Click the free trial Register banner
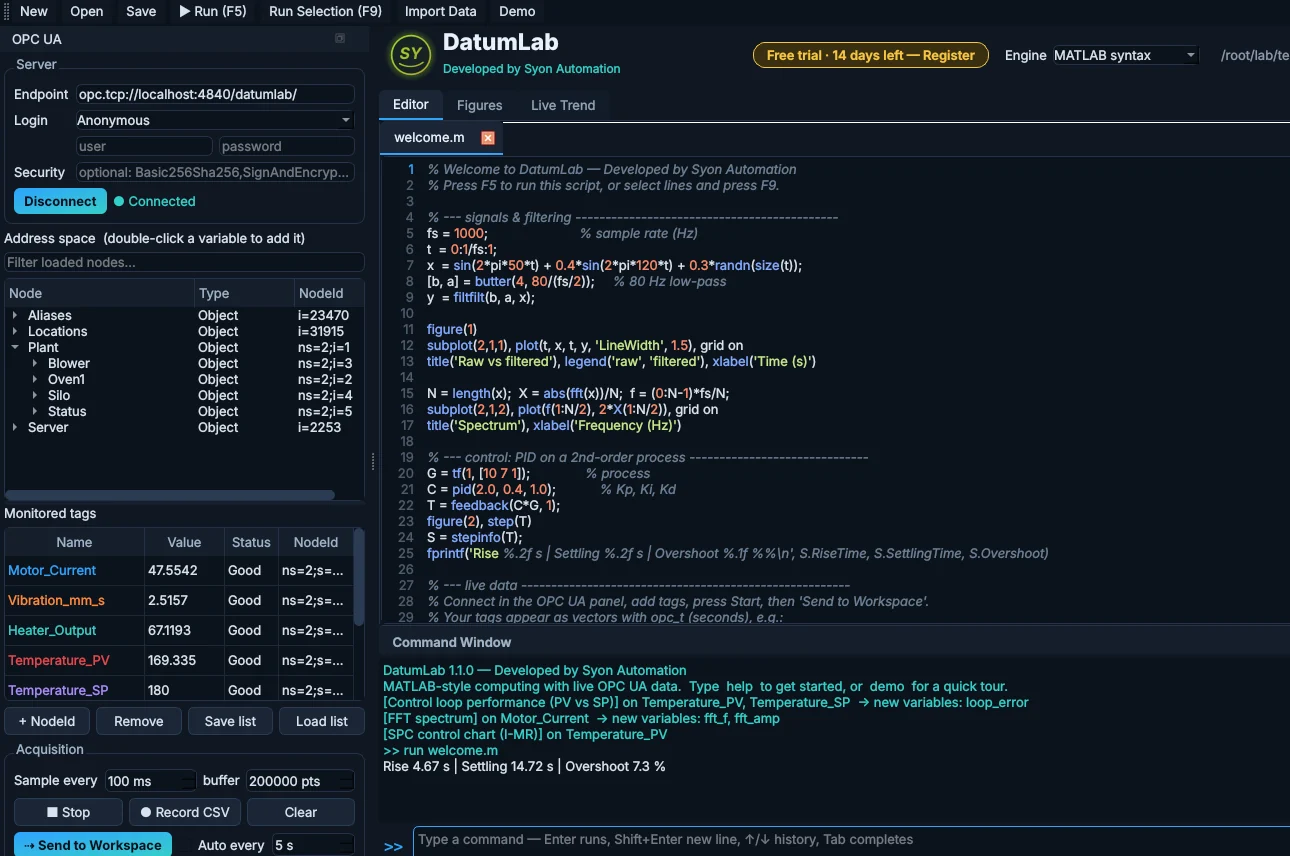This screenshot has width=1290, height=856. [x=871, y=55]
